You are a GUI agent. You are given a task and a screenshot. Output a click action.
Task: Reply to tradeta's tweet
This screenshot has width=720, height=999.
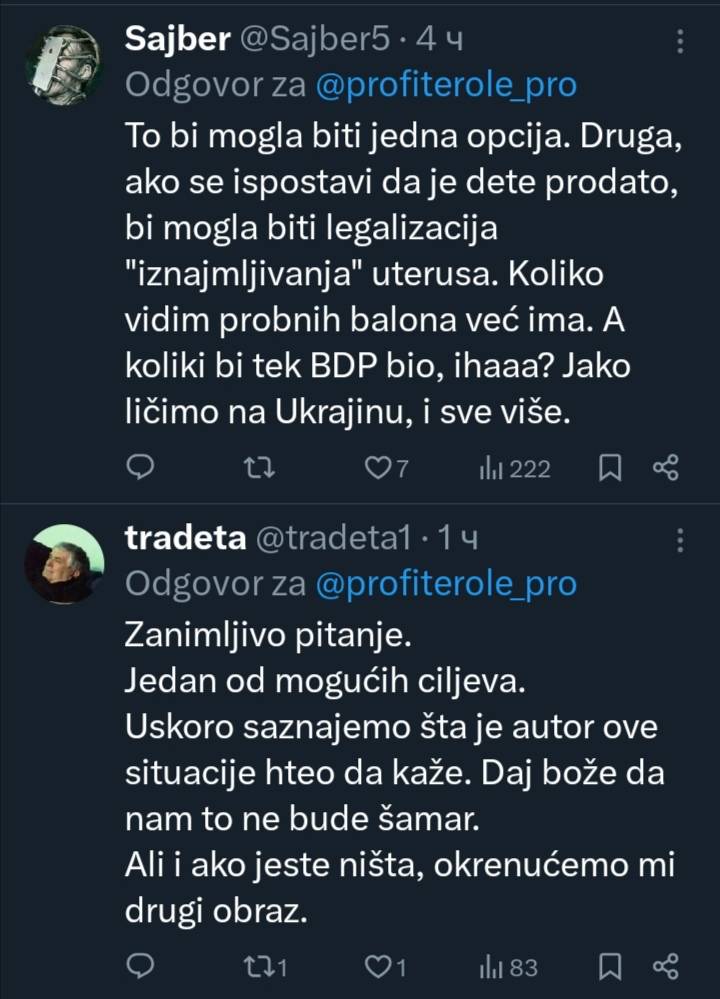(x=143, y=966)
